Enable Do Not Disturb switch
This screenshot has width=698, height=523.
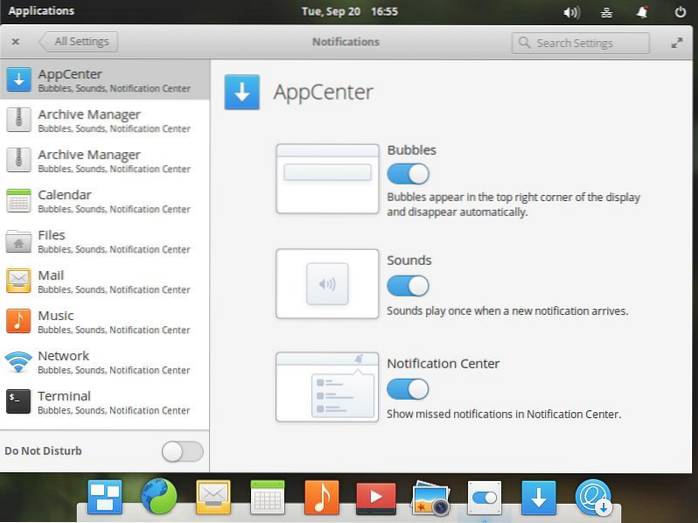tap(182, 451)
